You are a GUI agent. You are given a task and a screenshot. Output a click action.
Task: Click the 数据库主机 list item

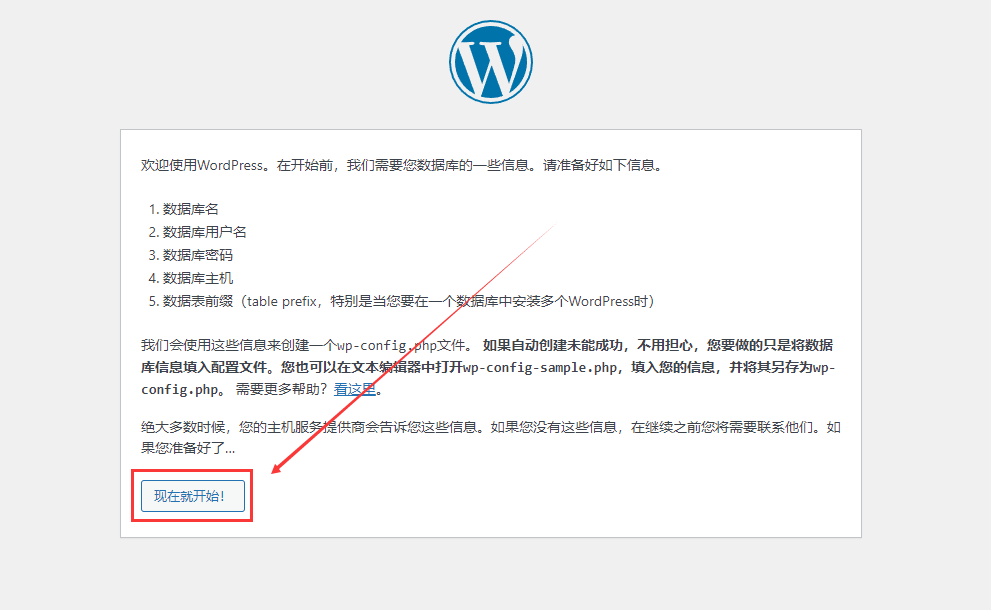pyautogui.click(x=197, y=278)
